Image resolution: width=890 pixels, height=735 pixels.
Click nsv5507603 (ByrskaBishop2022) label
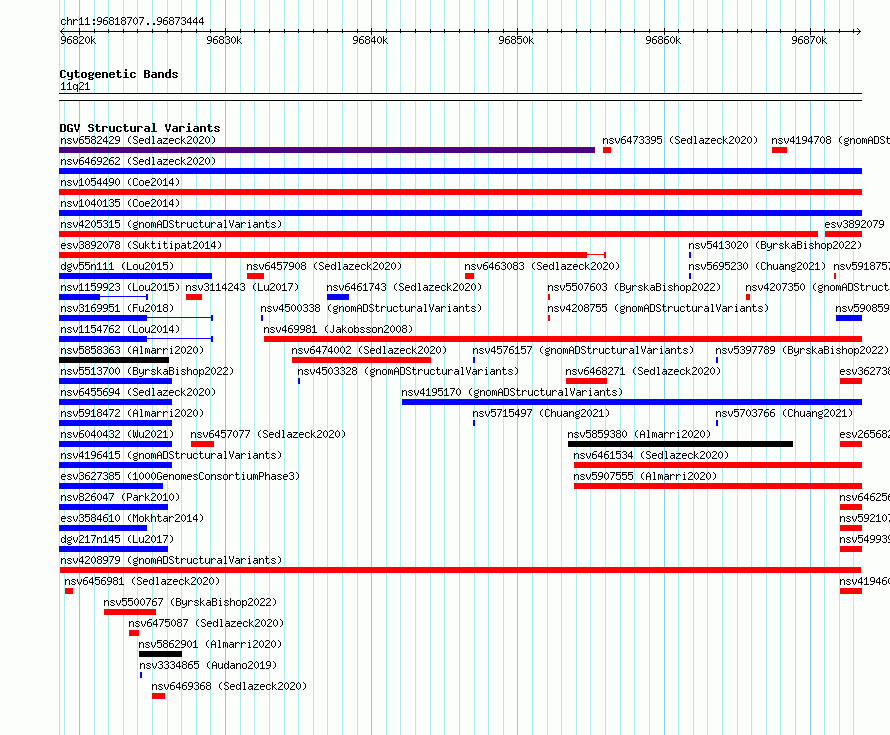click(x=634, y=287)
